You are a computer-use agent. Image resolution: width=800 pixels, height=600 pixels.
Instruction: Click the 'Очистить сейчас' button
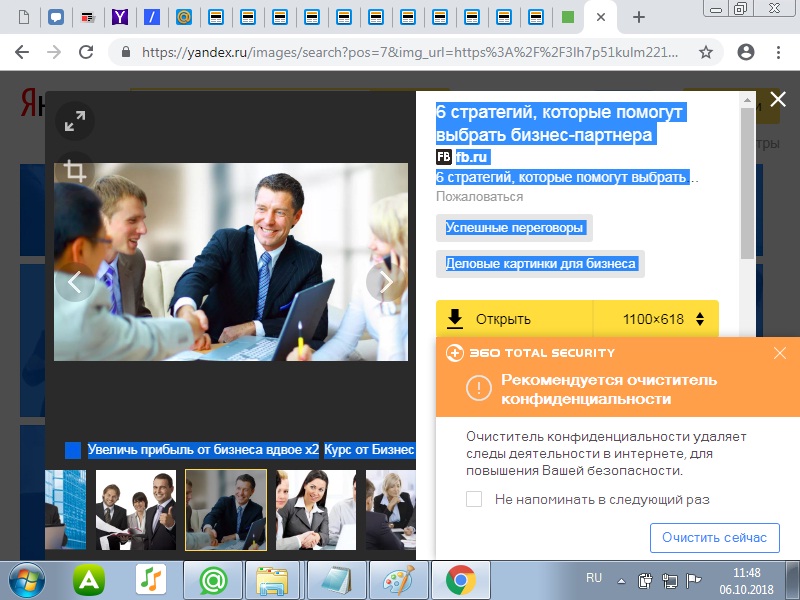pyautogui.click(x=715, y=538)
